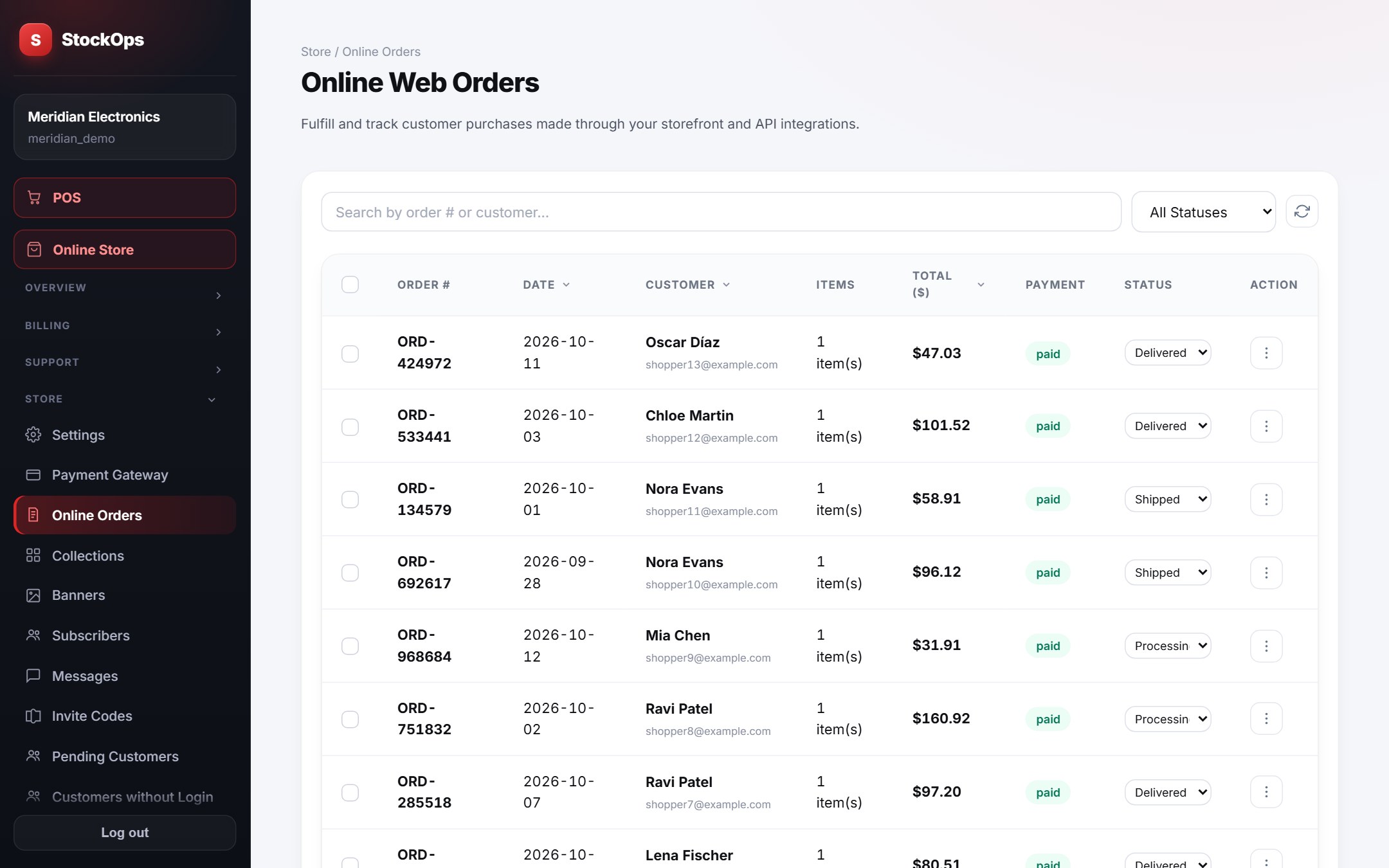
Task: Click the StockOps logo icon
Action: (x=35, y=40)
